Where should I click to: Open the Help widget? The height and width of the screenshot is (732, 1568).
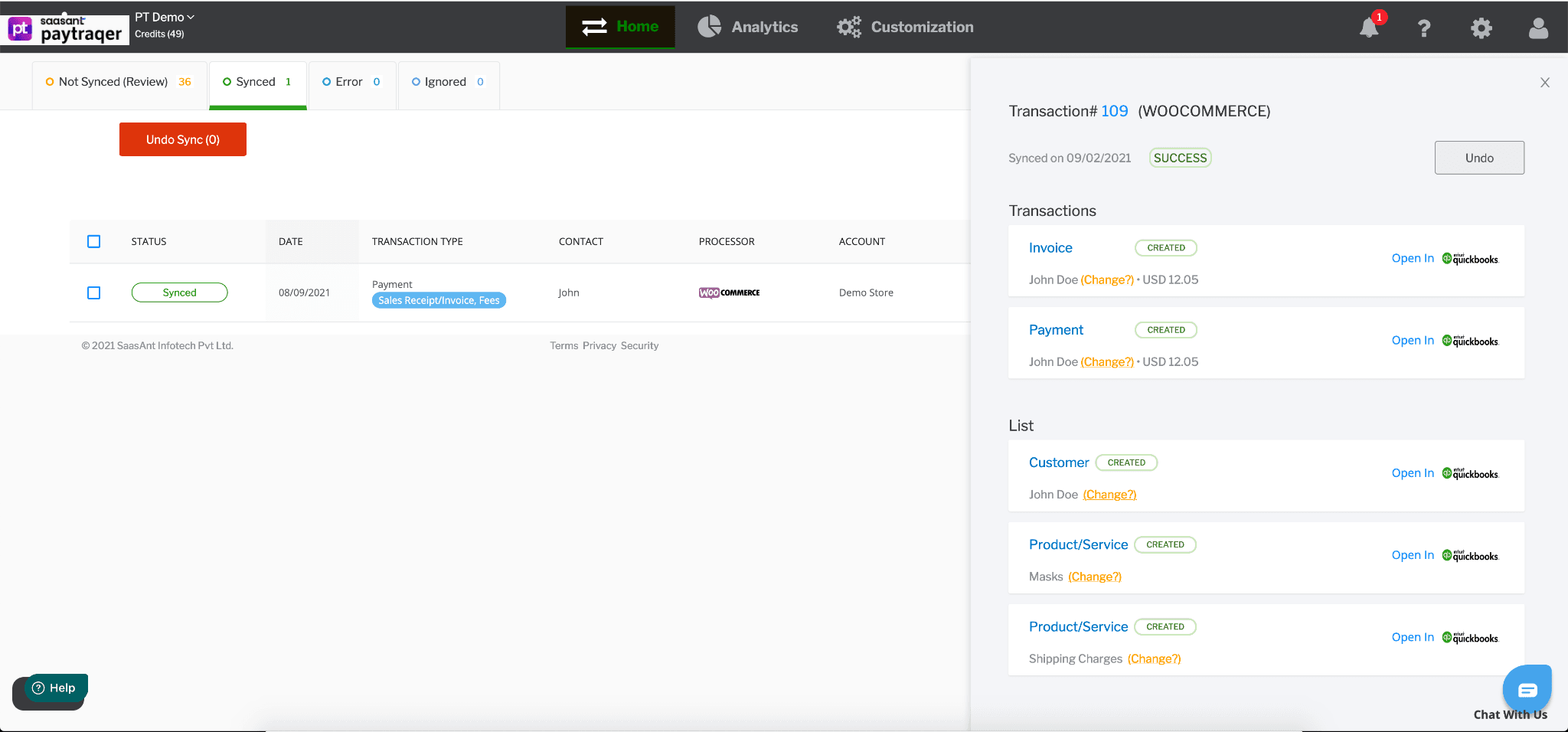tap(57, 688)
